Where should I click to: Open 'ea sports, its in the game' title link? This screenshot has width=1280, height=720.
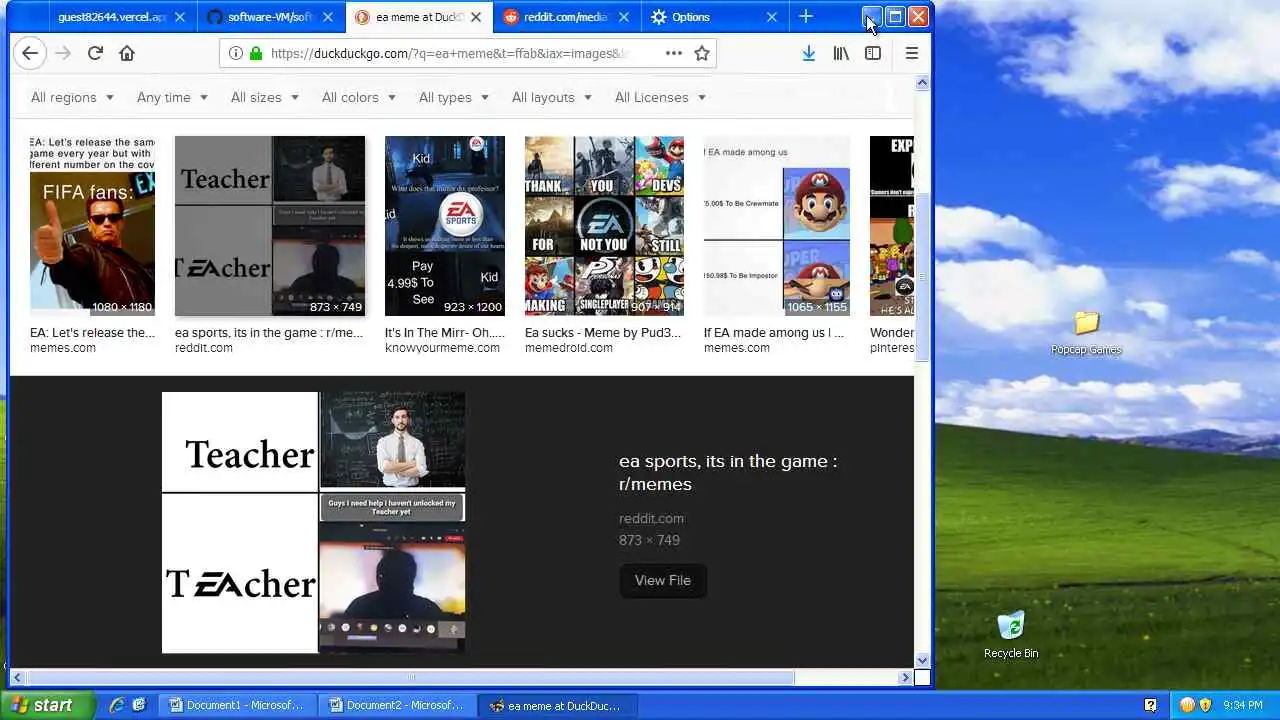(728, 472)
